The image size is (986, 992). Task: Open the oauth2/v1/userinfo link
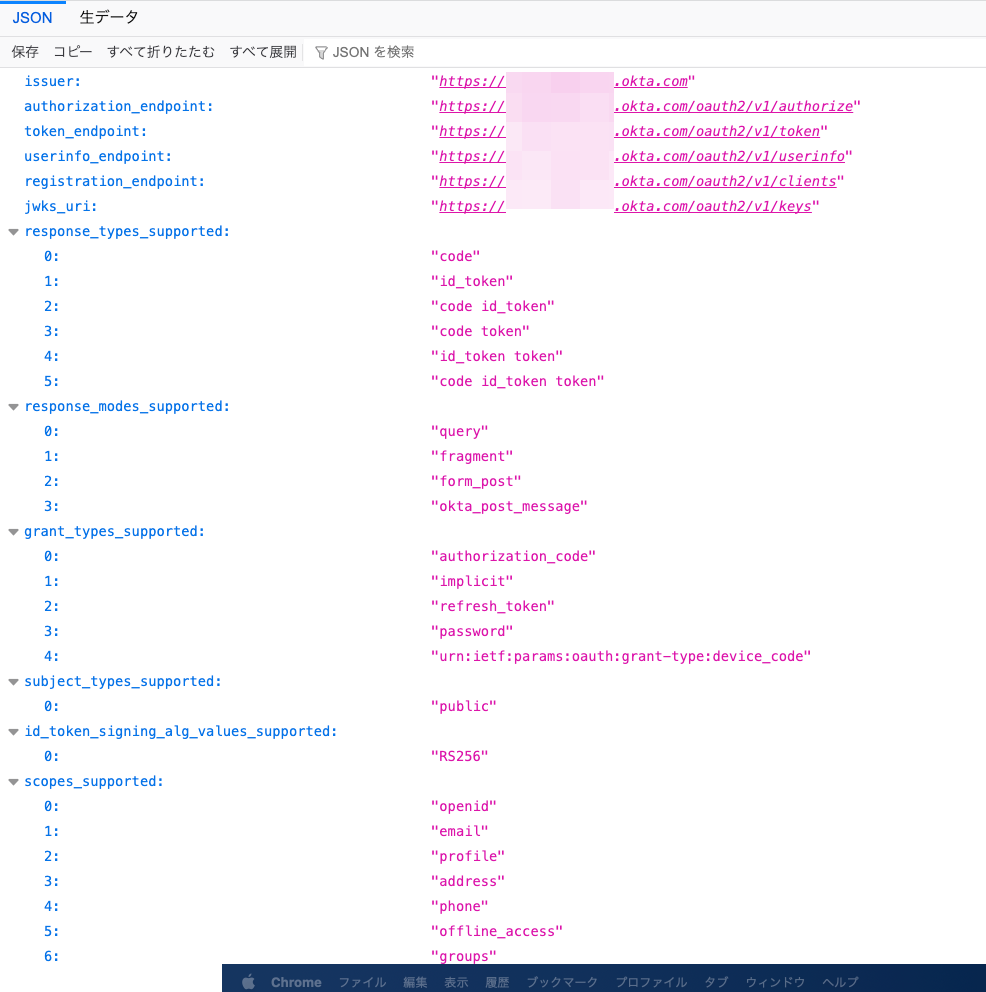[642, 156]
